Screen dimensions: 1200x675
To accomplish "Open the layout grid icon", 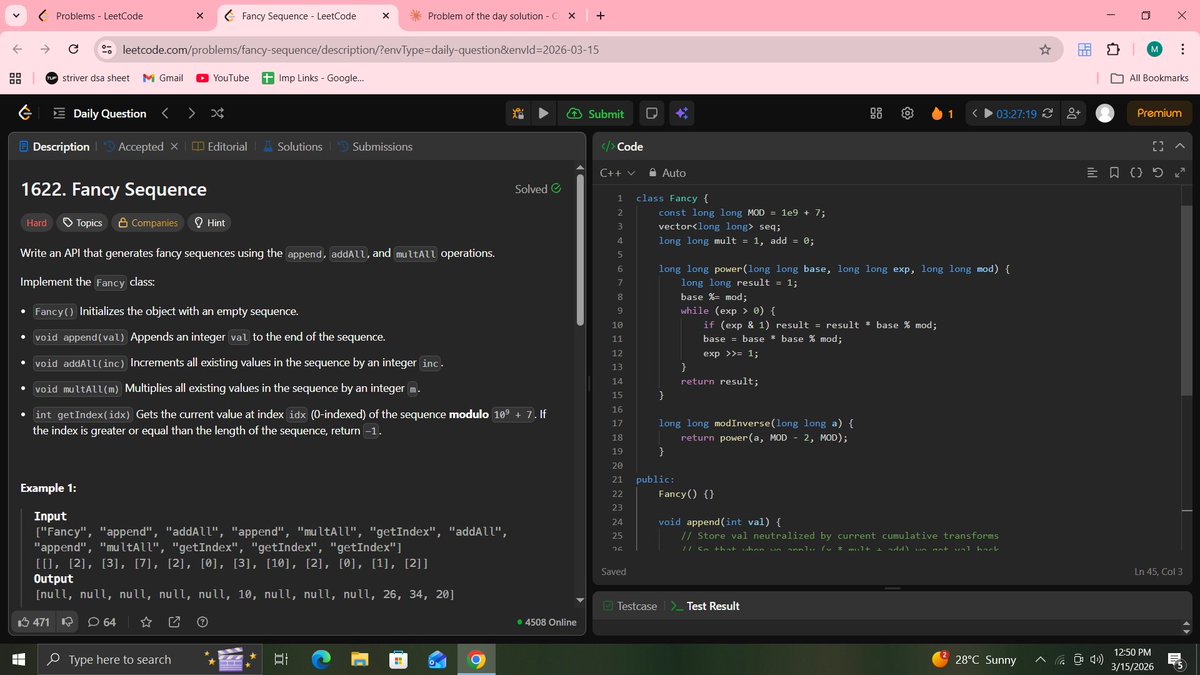I will (x=876, y=113).
